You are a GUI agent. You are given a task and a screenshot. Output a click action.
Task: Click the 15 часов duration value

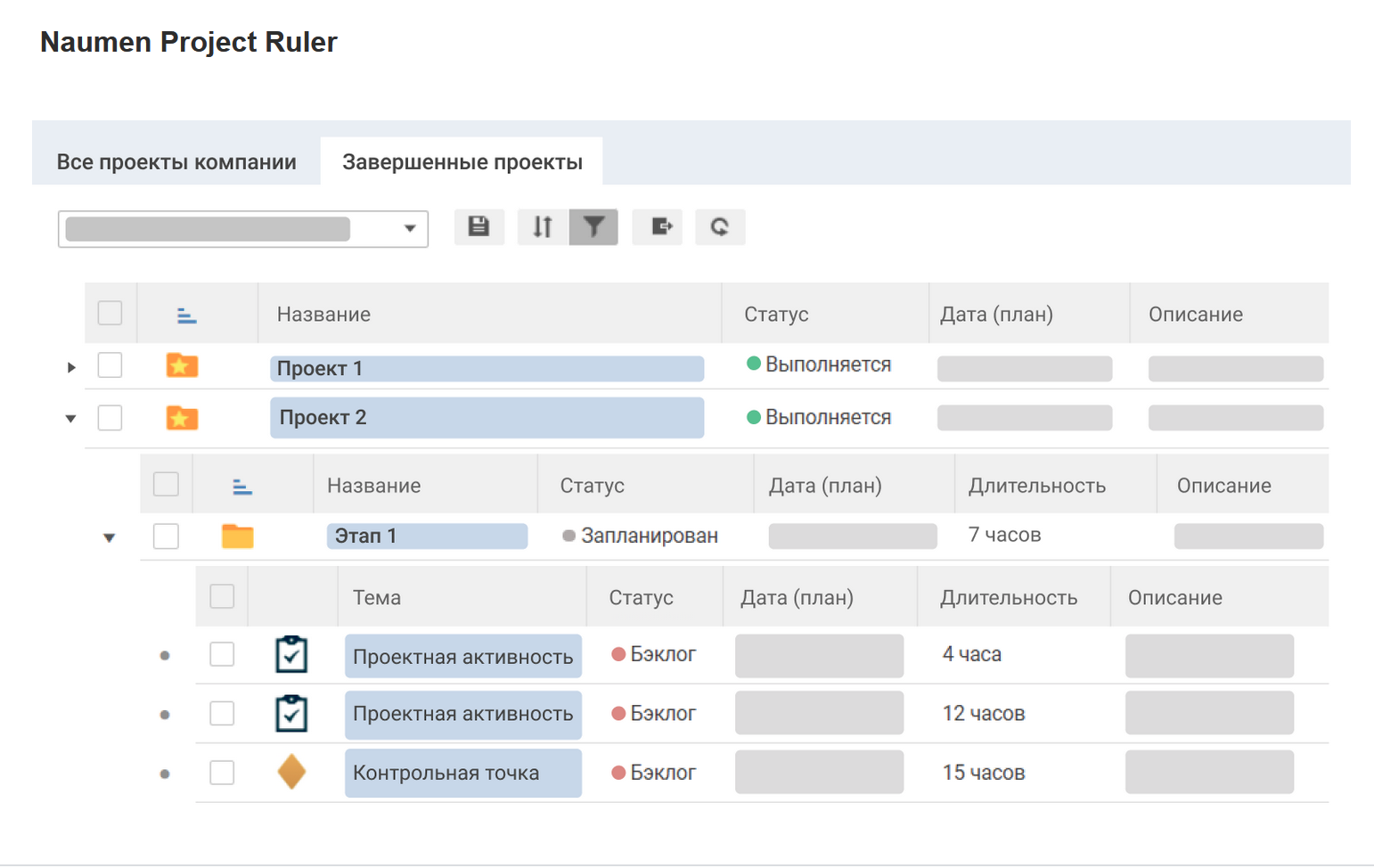point(984,772)
